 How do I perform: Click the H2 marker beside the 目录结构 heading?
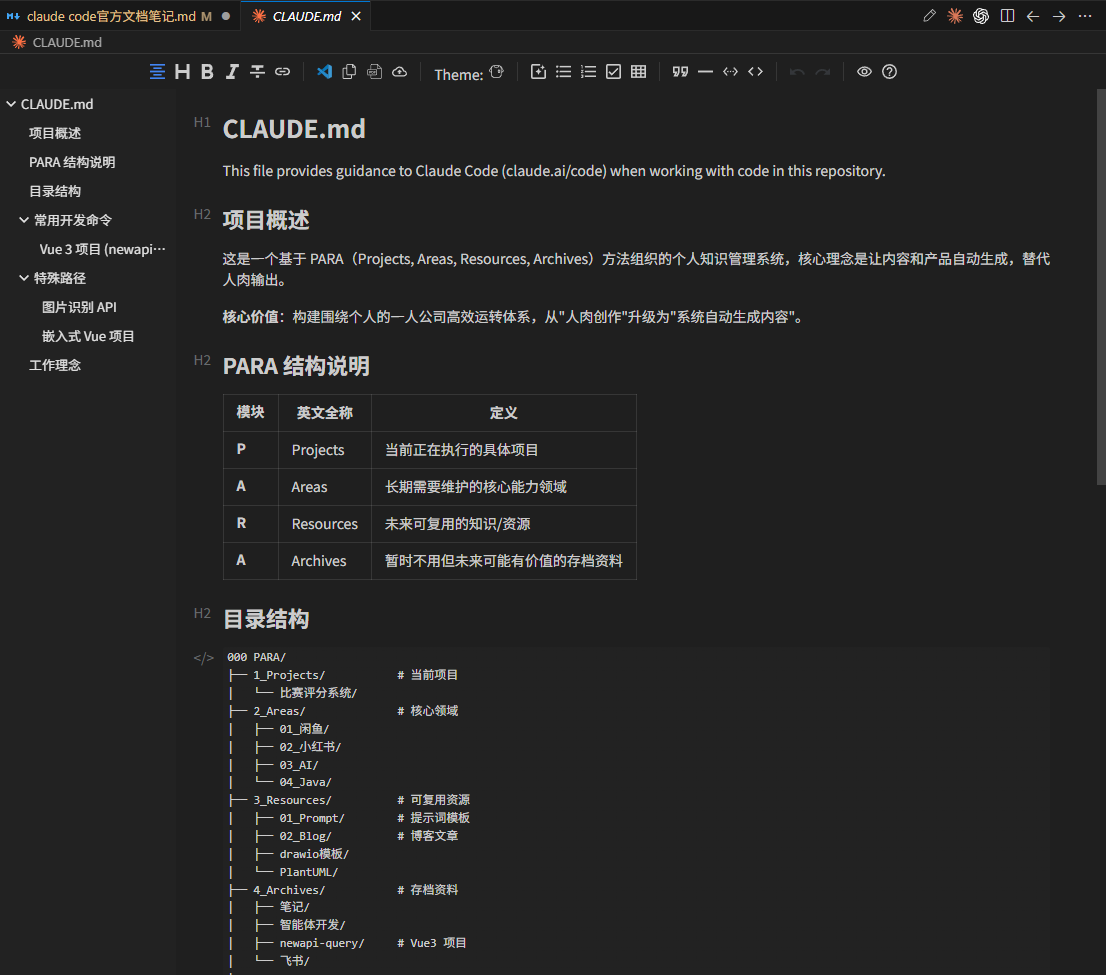pyautogui.click(x=202, y=613)
